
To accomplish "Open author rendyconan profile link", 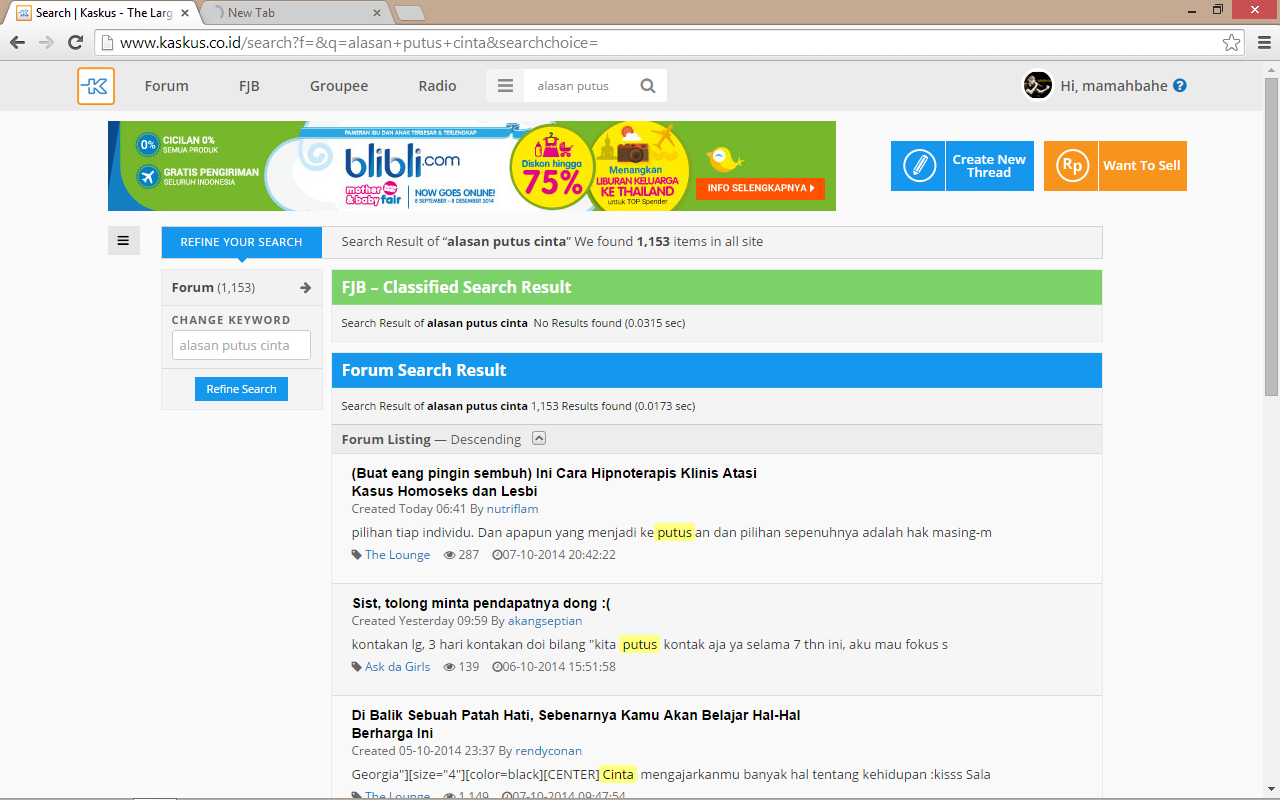I will 549,751.
